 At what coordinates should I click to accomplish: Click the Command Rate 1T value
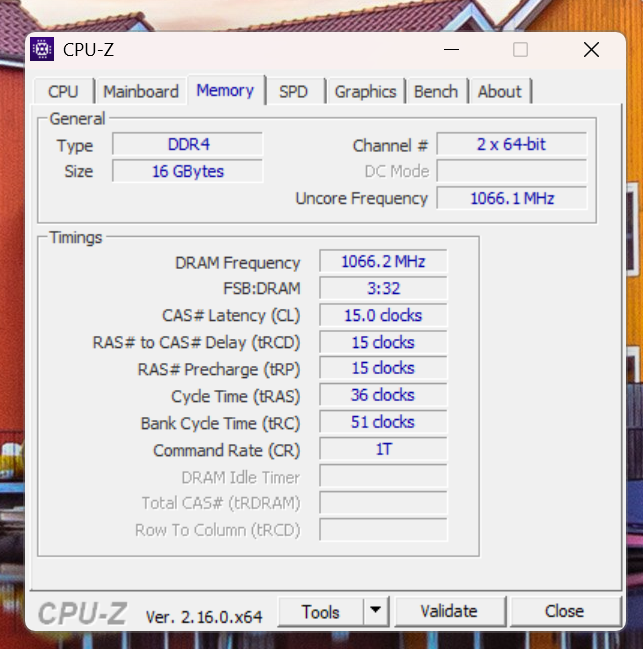click(x=383, y=449)
